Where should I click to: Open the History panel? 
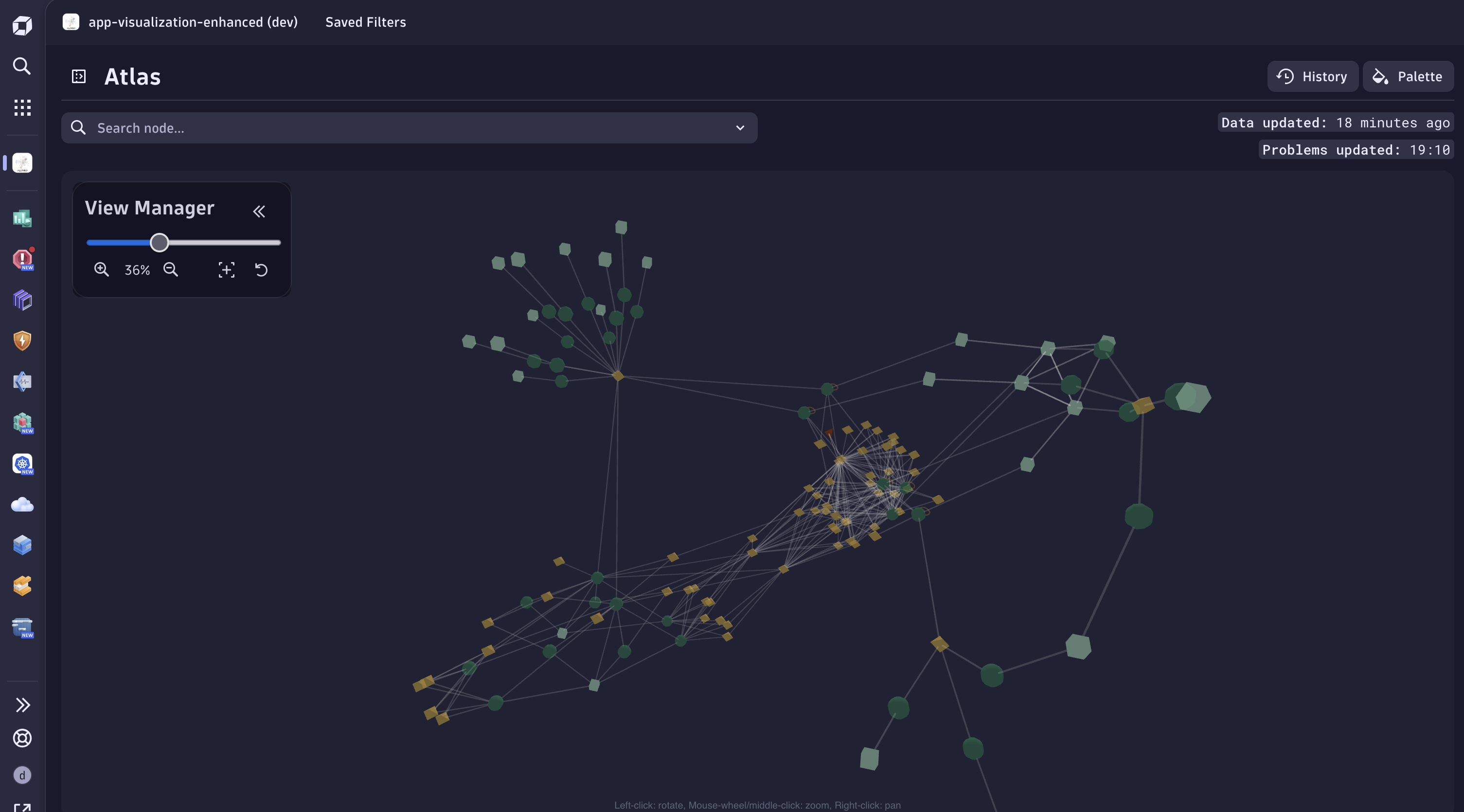tap(1312, 76)
